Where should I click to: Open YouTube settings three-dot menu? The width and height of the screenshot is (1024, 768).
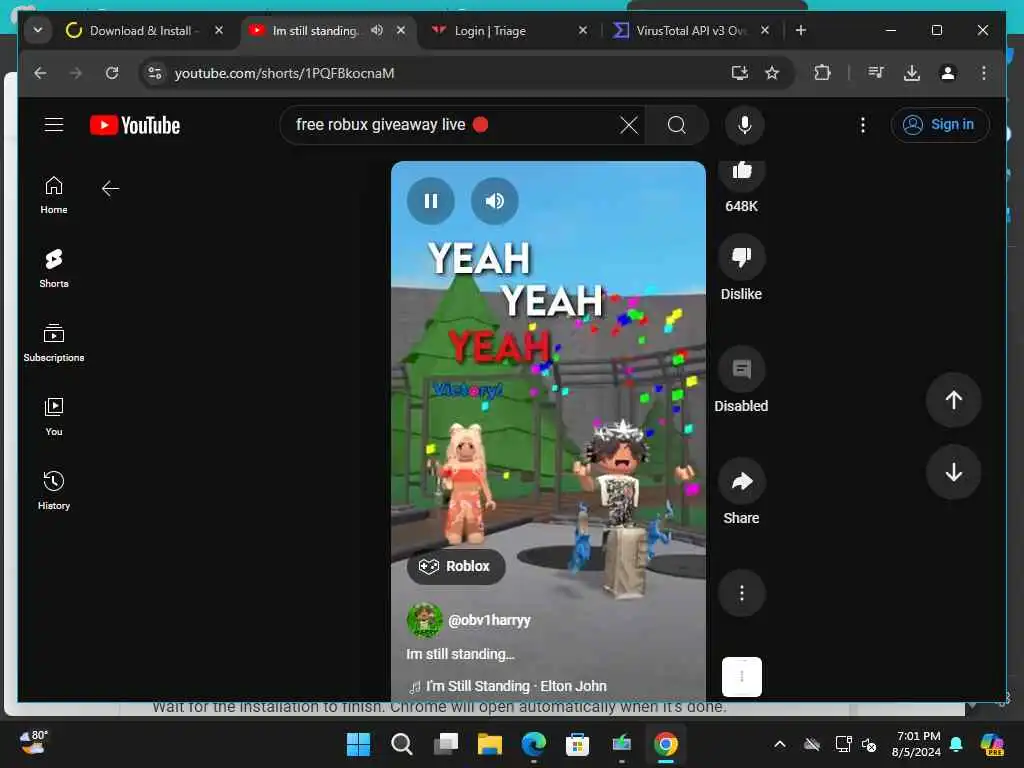(x=863, y=125)
